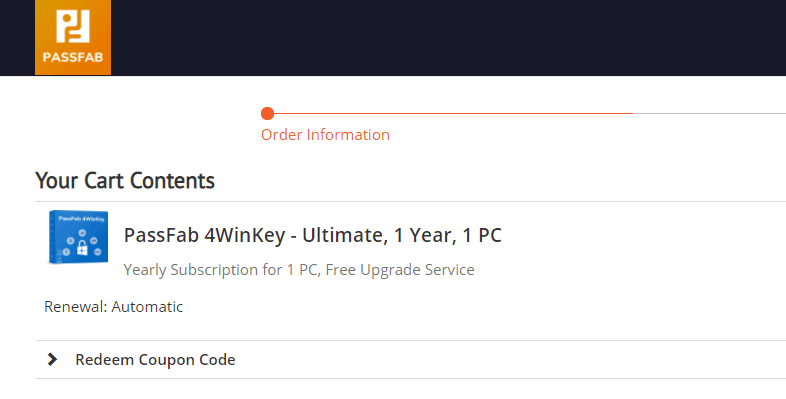This screenshot has width=786, height=399.
Task: Click the Automatic renewal value
Action: tap(147, 307)
